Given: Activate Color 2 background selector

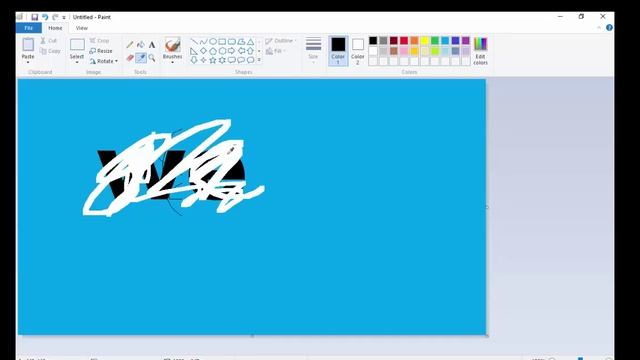Looking at the screenshot, I should tap(358, 51).
